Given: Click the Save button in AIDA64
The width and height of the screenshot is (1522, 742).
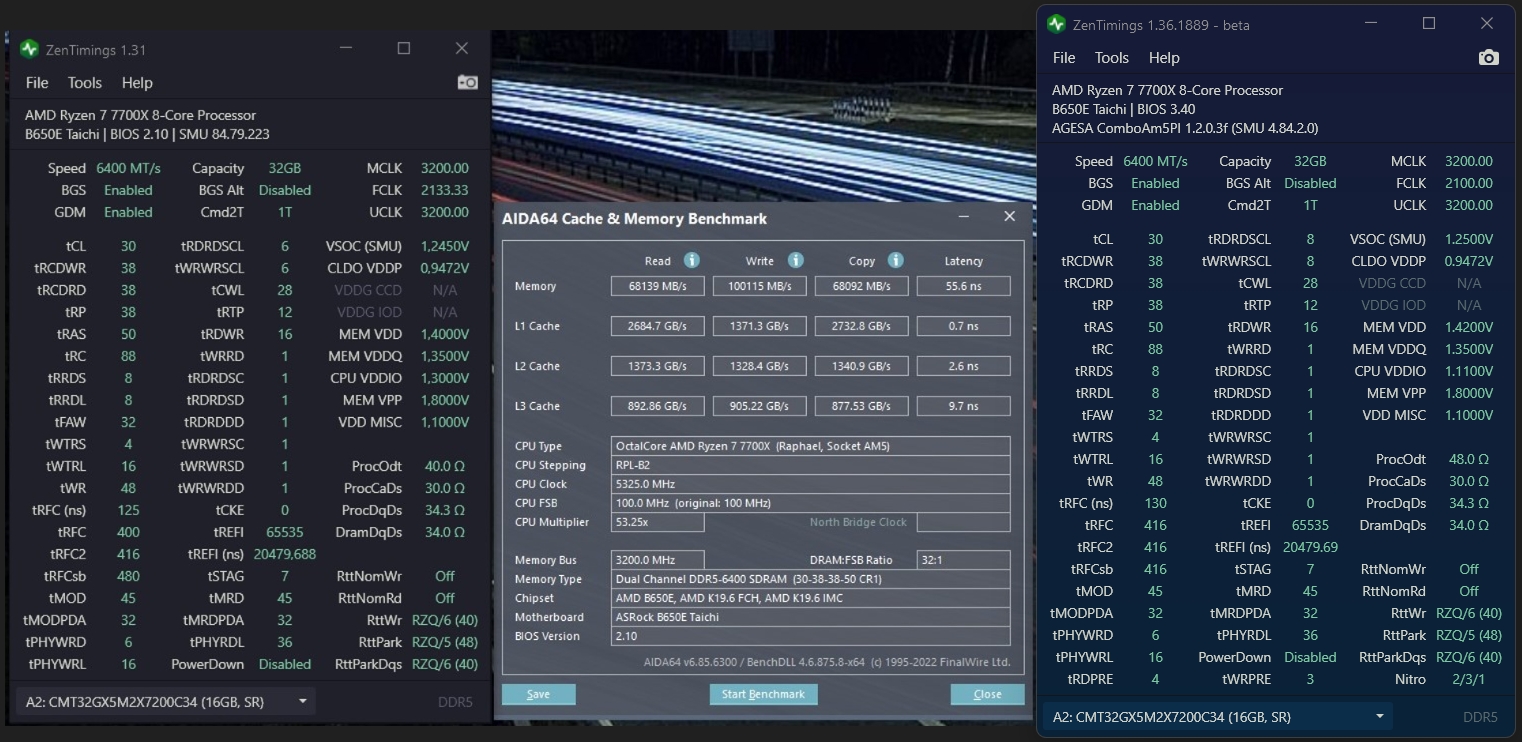Looking at the screenshot, I should point(538,694).
